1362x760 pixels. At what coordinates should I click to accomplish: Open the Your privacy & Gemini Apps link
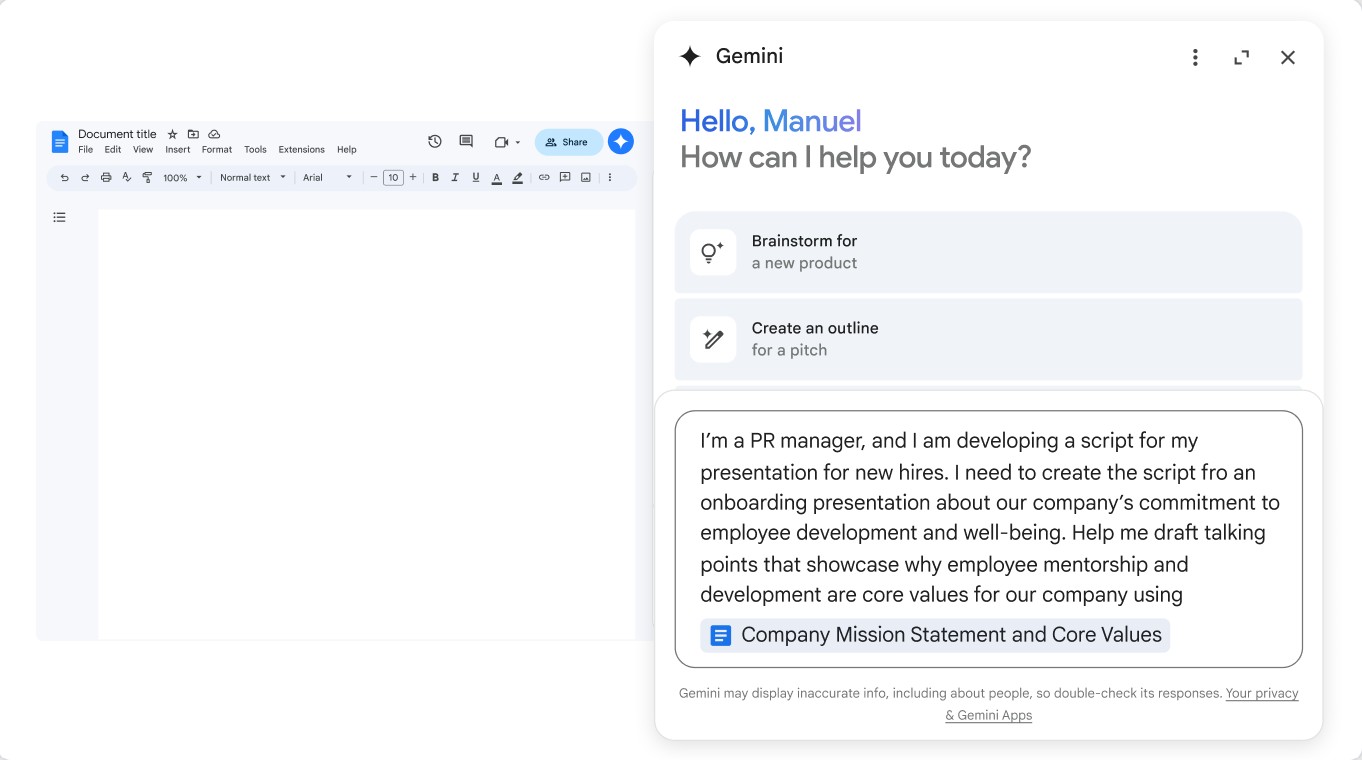1261,693
